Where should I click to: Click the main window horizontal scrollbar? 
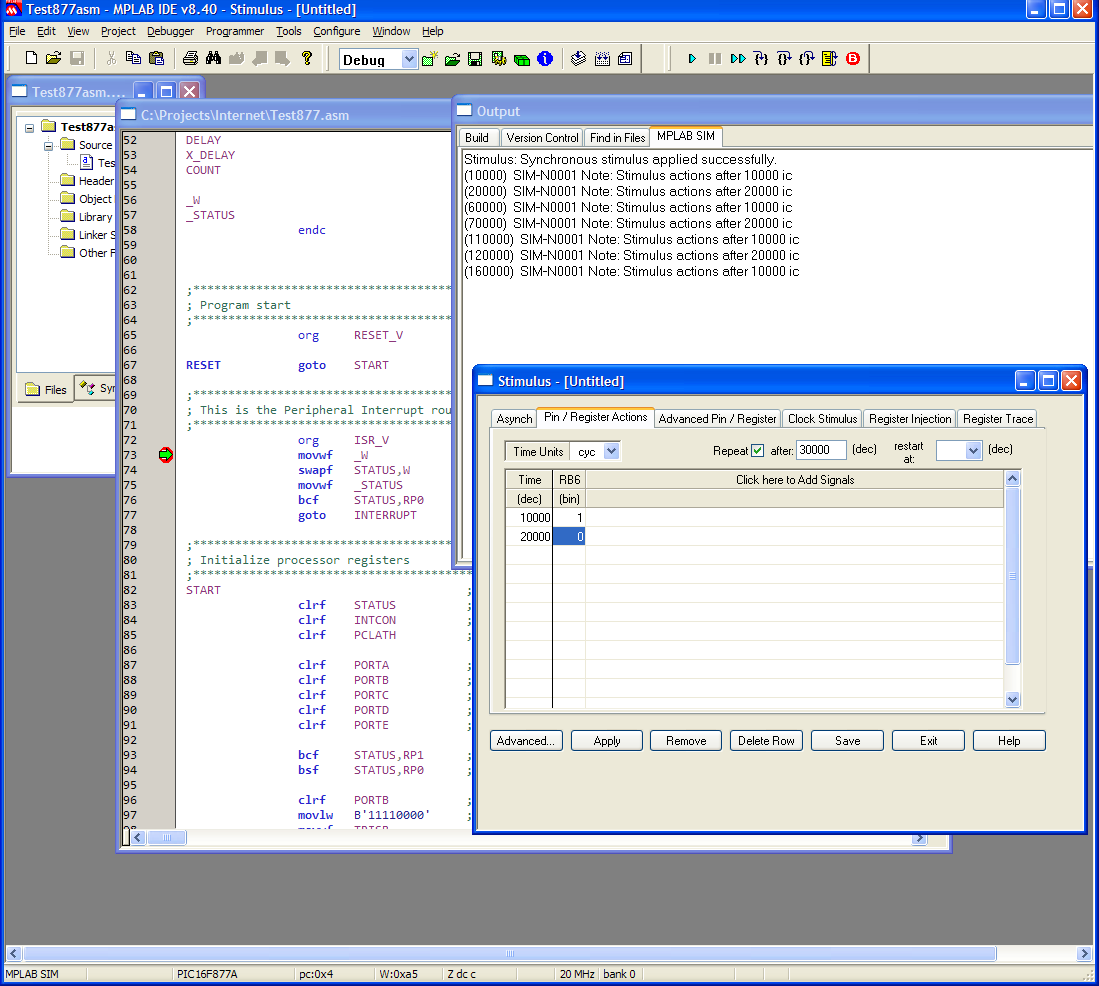click(510, 954)
